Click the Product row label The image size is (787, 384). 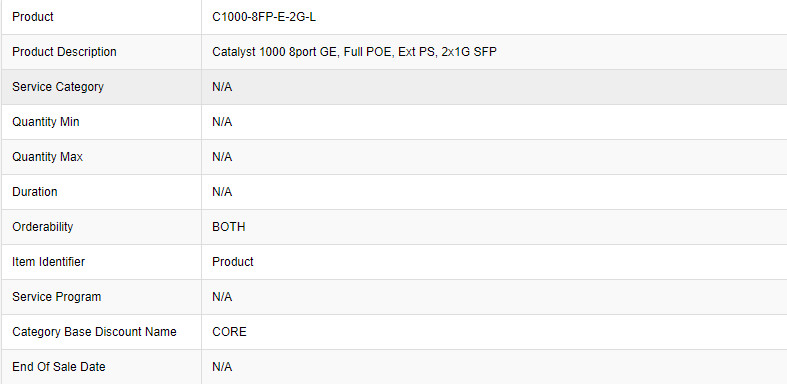click(x=33, y=17)
